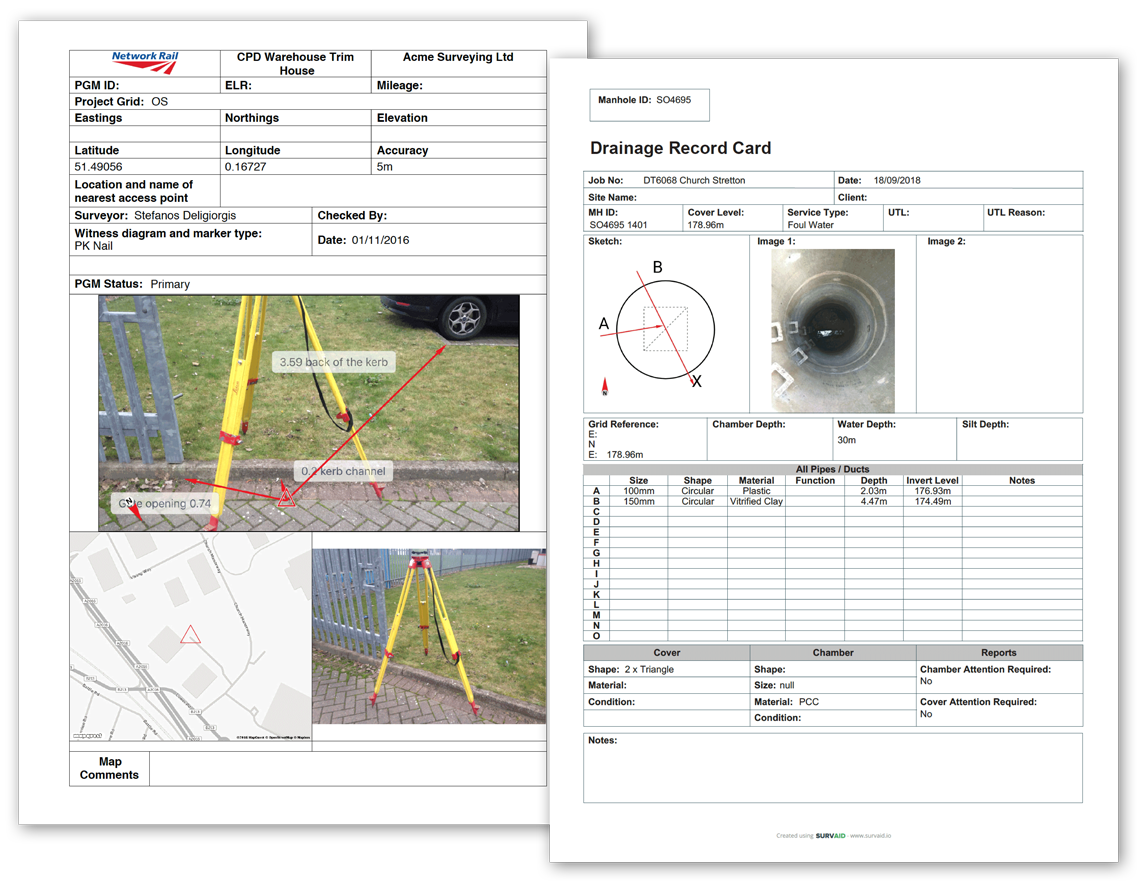1137x883 pixels.
Task: Click the "All Pipes / Ducts" table header
Action: pos(832,469)
